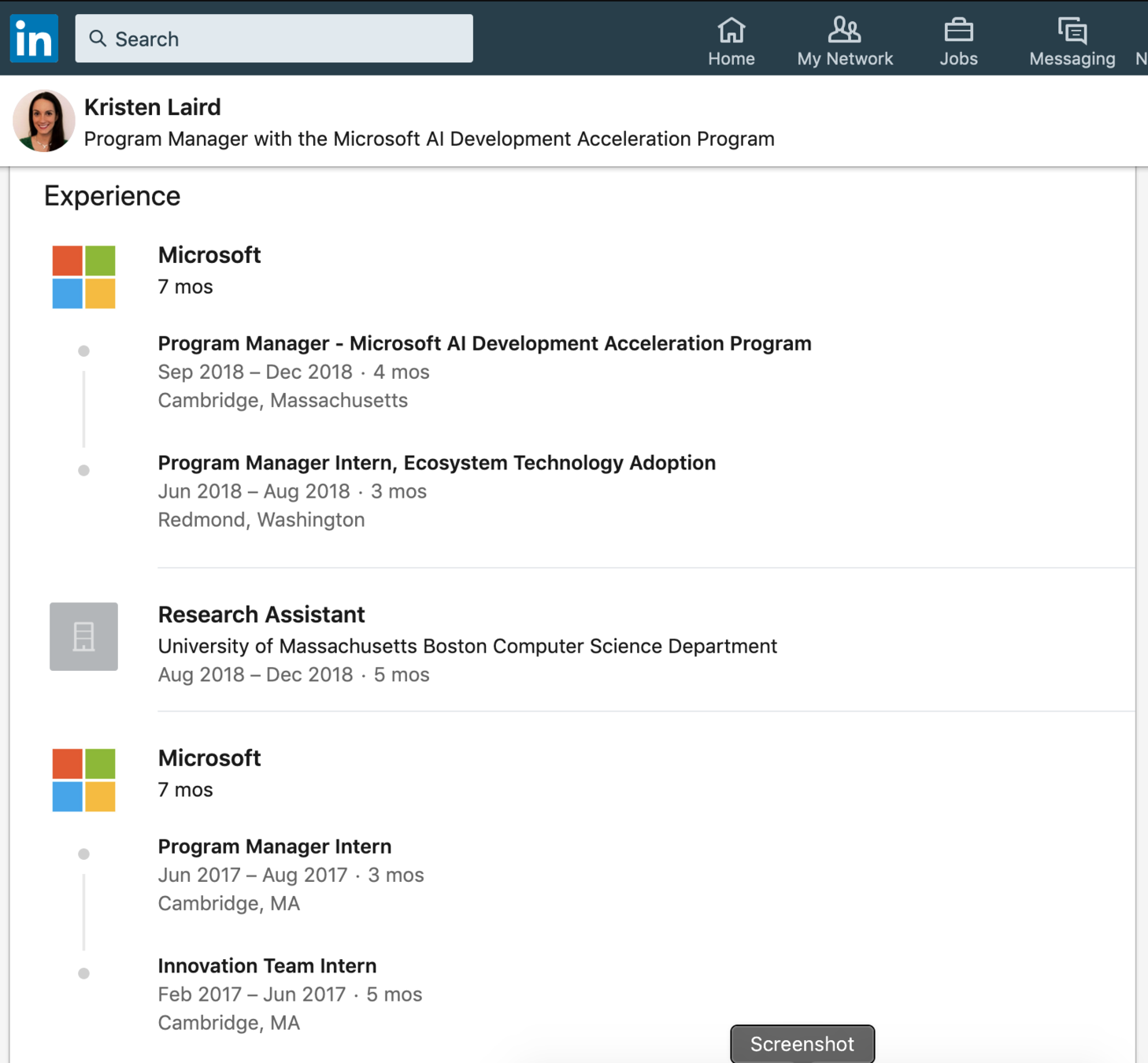Image resolution: width=1148 pixels, height=1063 pixels.
Task: Open the Jobs navigation item
Action: pos(958,43)
